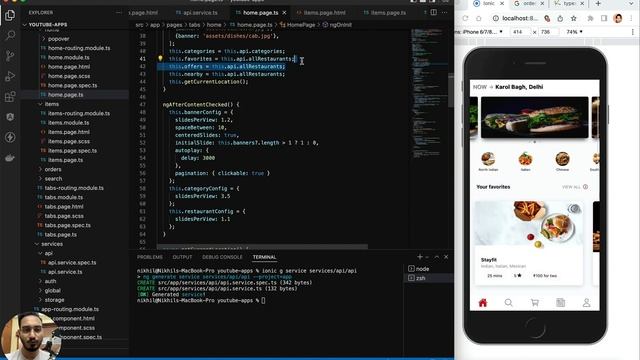Tap the Chinese category thumbnail

pos(562,159)
